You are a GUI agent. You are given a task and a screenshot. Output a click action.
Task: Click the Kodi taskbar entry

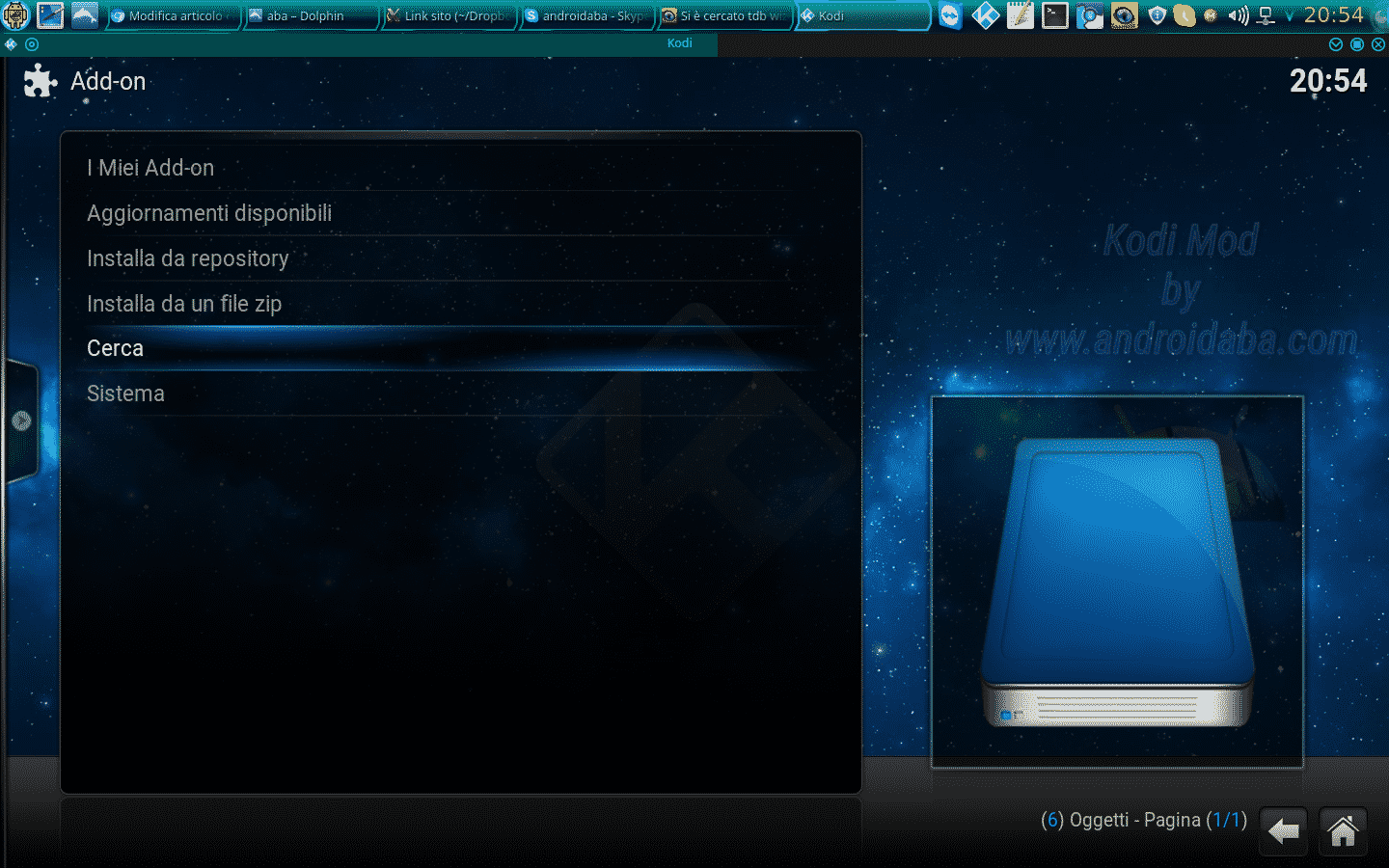tap(862, 16)
